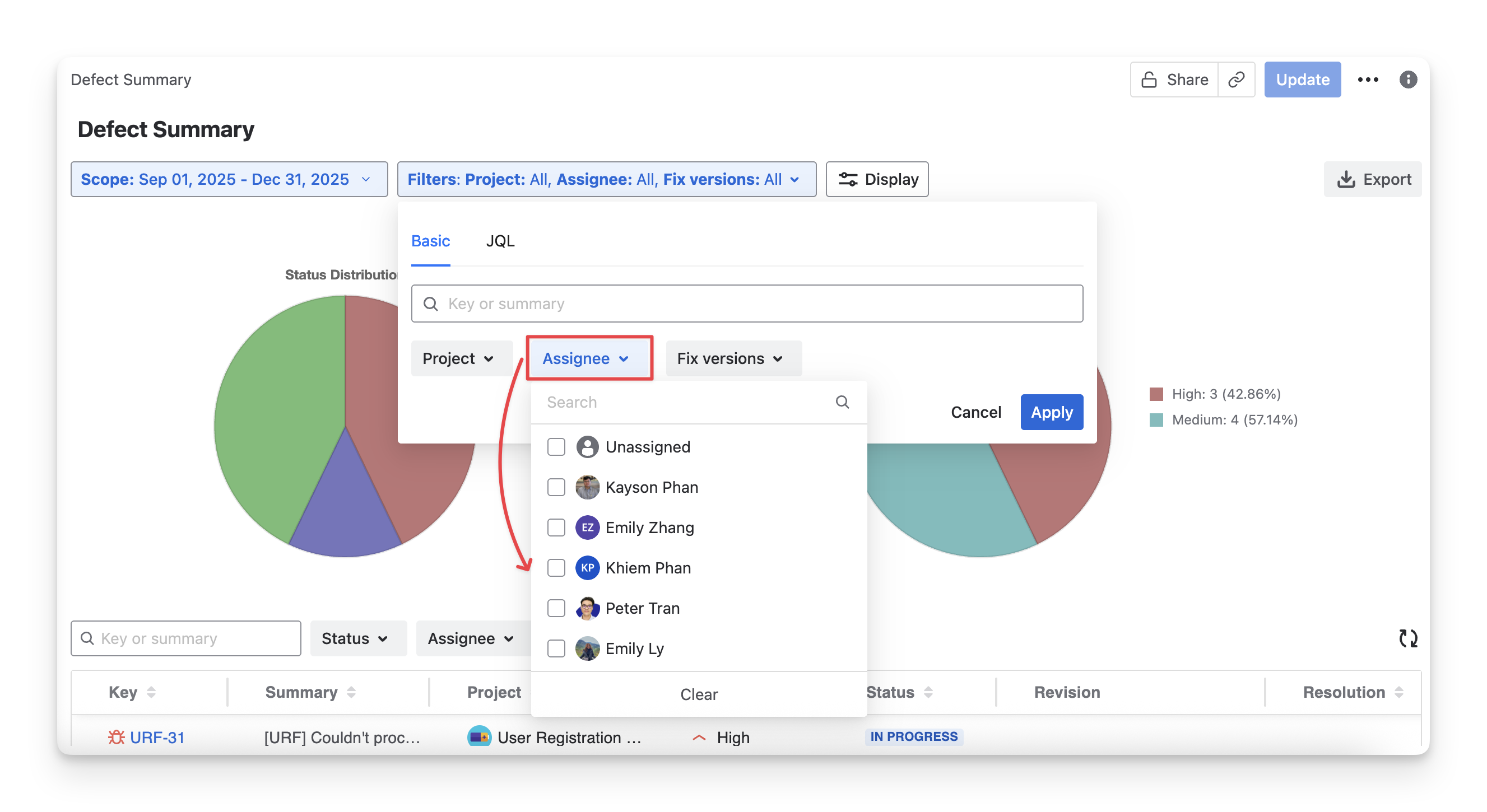Screen dimensions: 1487x812
Task: Open the Fix versions dropdown
Action: click(733, 358)
